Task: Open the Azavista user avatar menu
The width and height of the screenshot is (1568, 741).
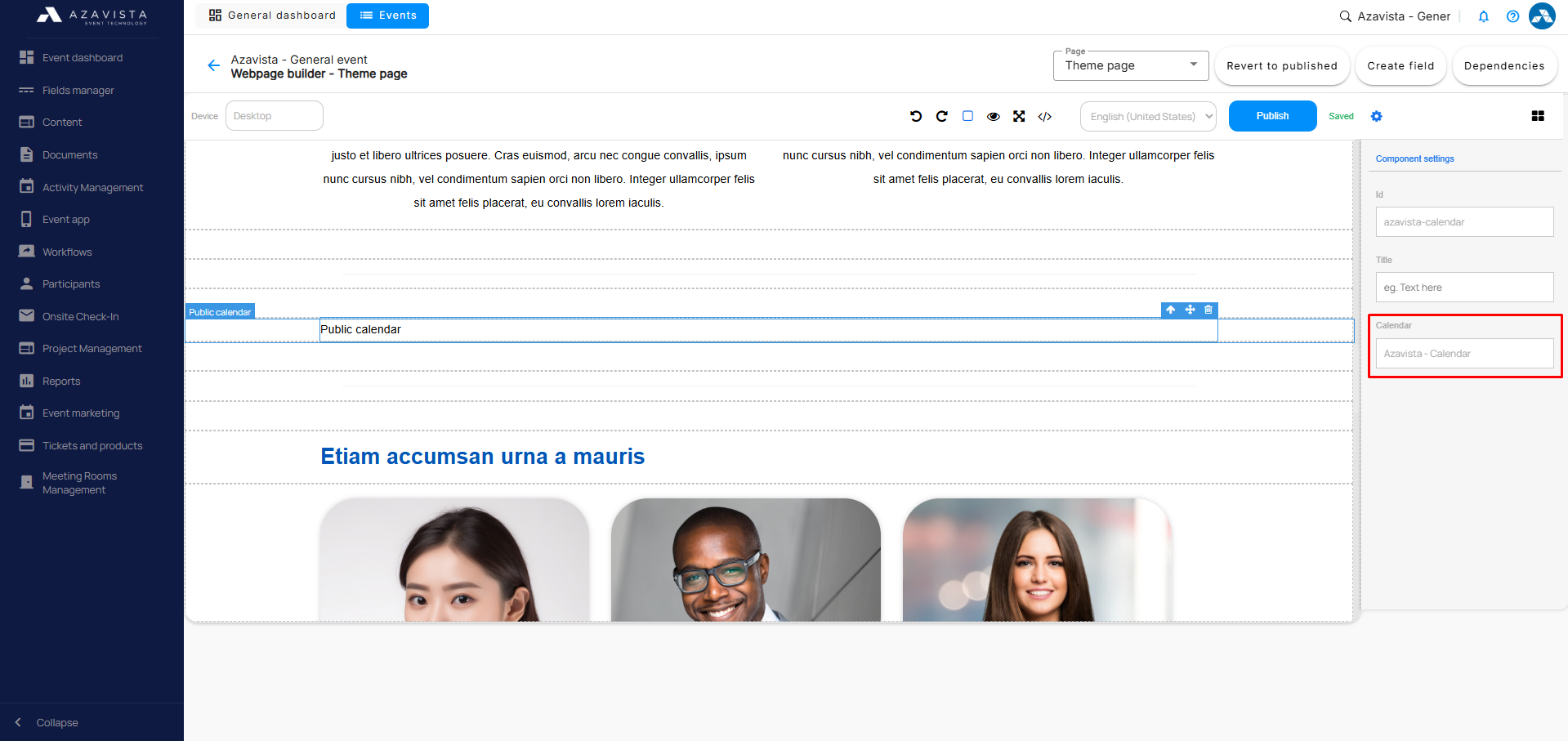Action: tap(1542, 16)
